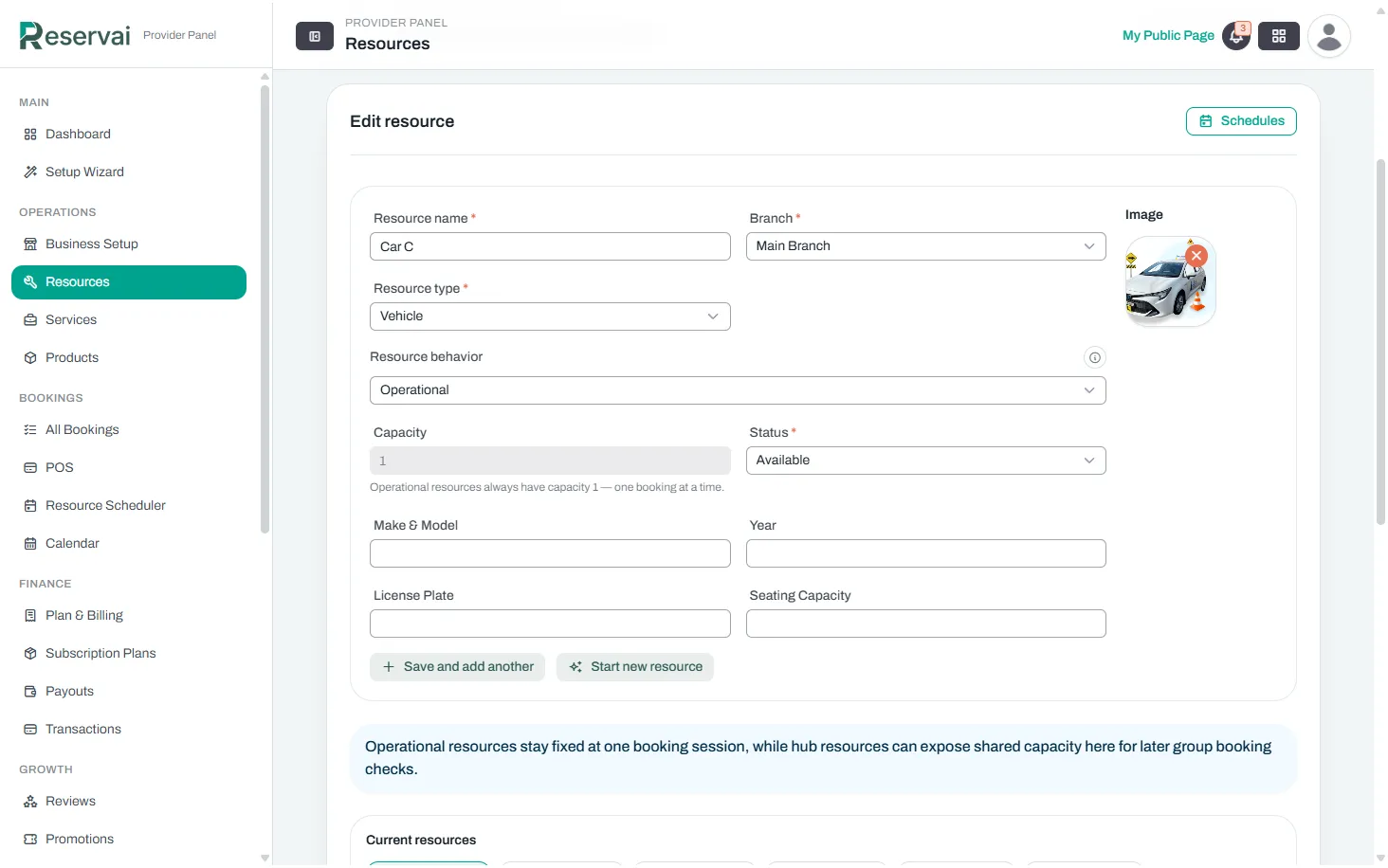Click the Reservai logo
Image resolution: width=1388 pixels, height=868 pixels.
tap(75, 35)
